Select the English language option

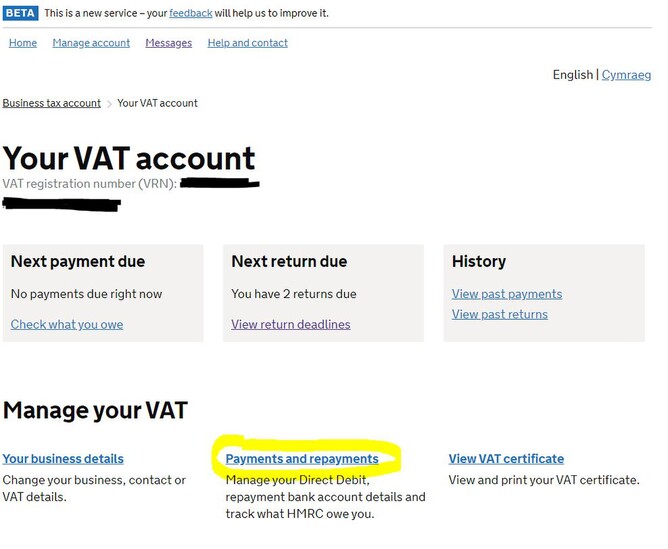[x=572, y=75]
